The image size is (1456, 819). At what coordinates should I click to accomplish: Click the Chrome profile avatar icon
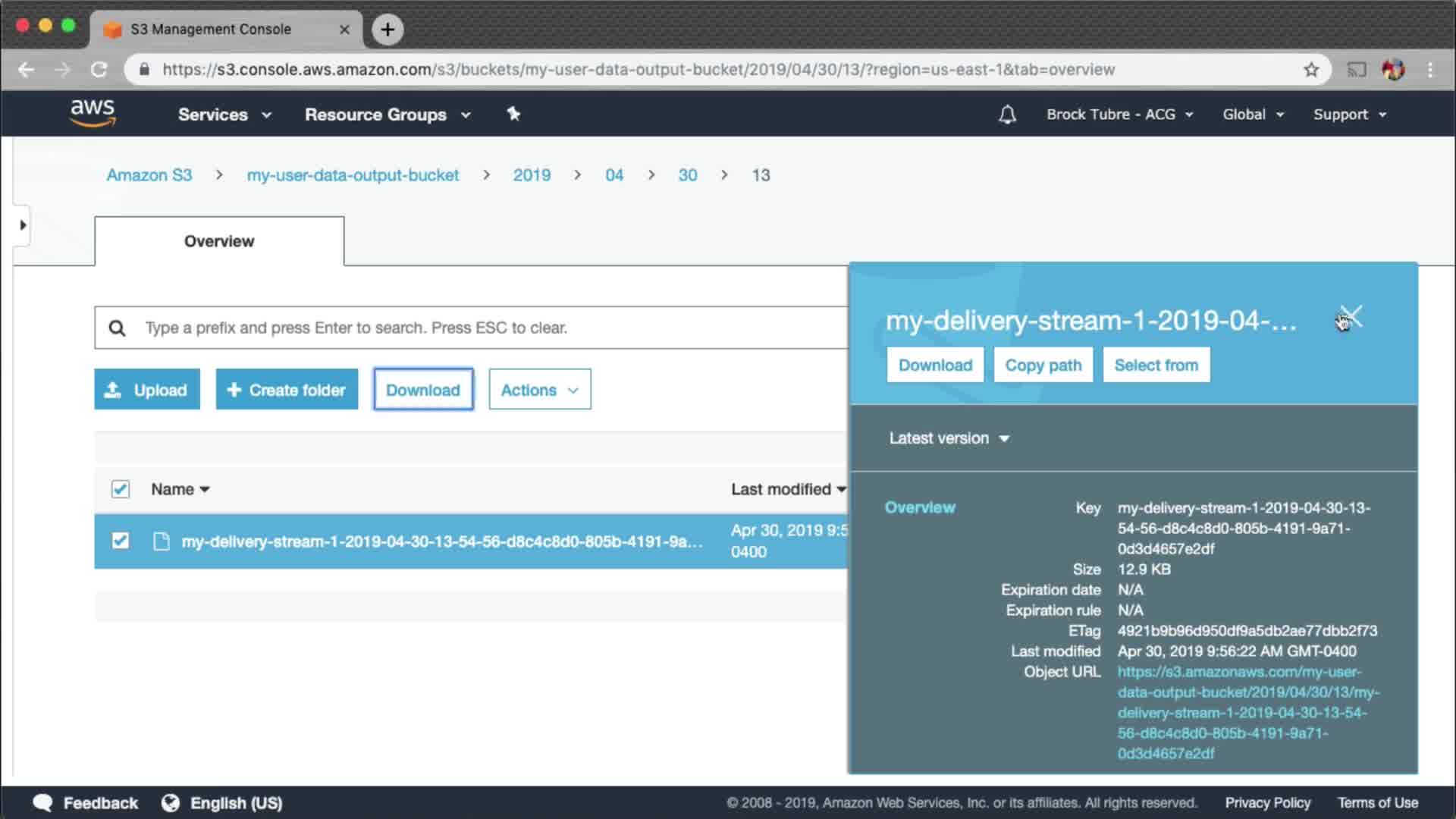tap(1393, 70)
